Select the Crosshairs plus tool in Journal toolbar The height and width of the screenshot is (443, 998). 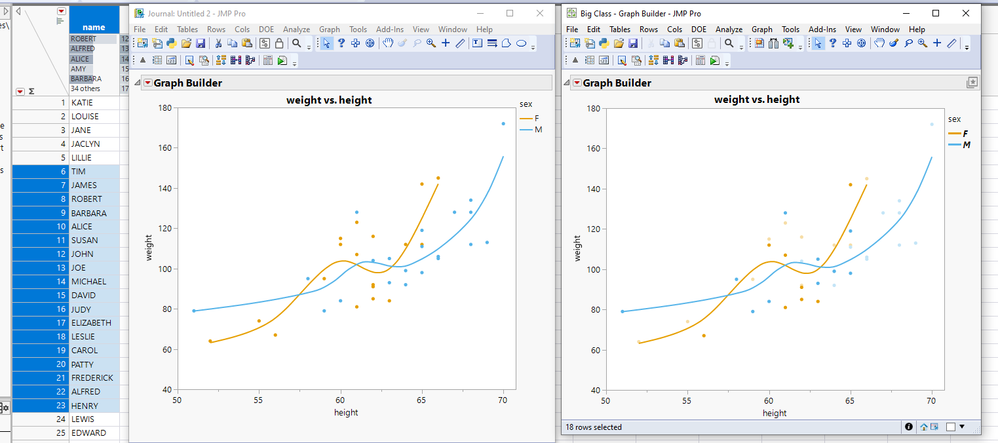coord(446,43)
